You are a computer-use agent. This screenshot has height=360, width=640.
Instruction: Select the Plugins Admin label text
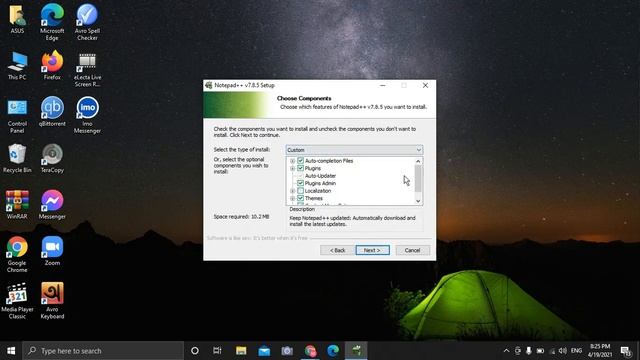[x=320, y=183]
